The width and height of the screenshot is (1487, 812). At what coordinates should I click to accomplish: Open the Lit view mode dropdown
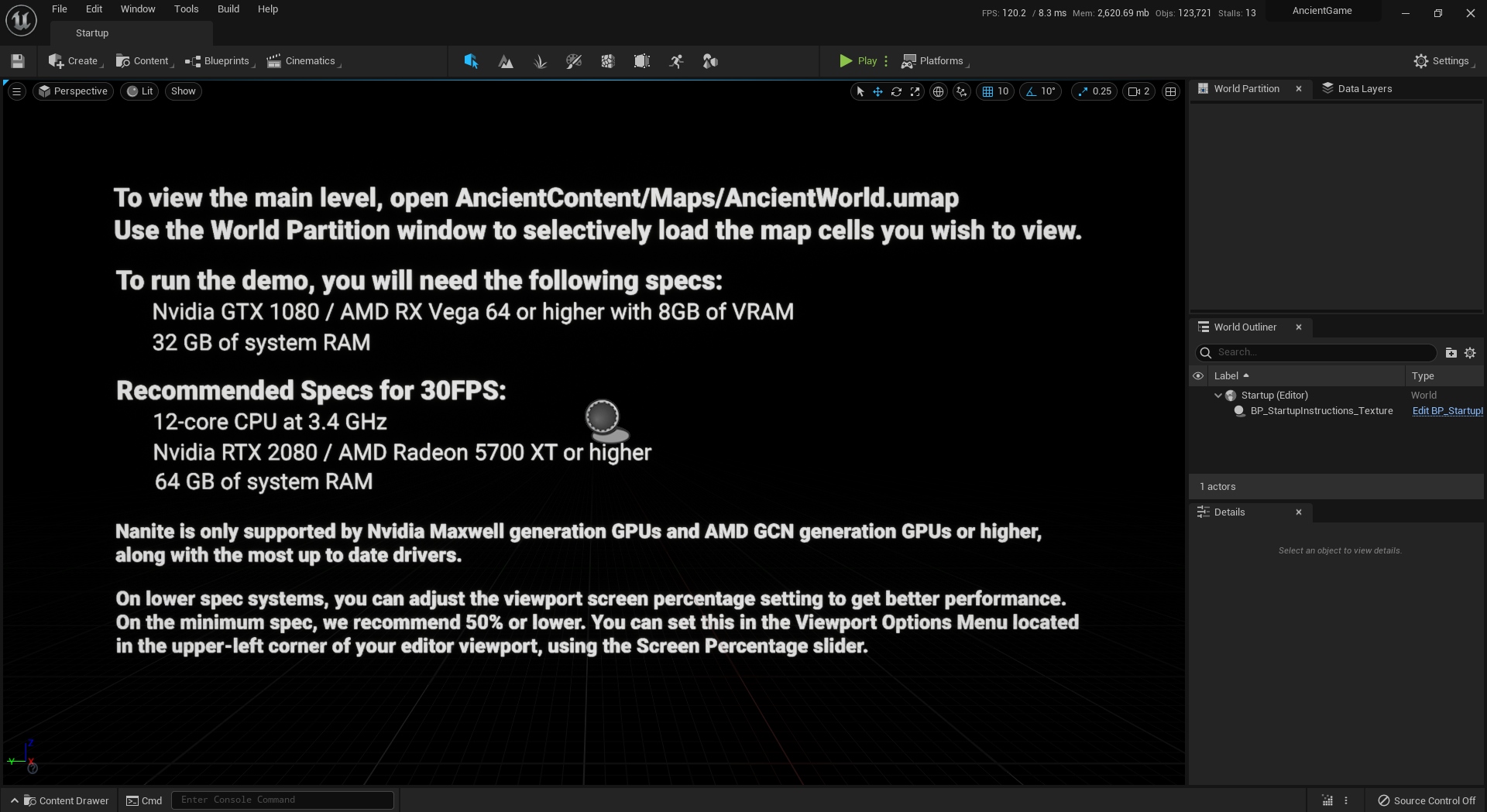(x=139, y=91)
